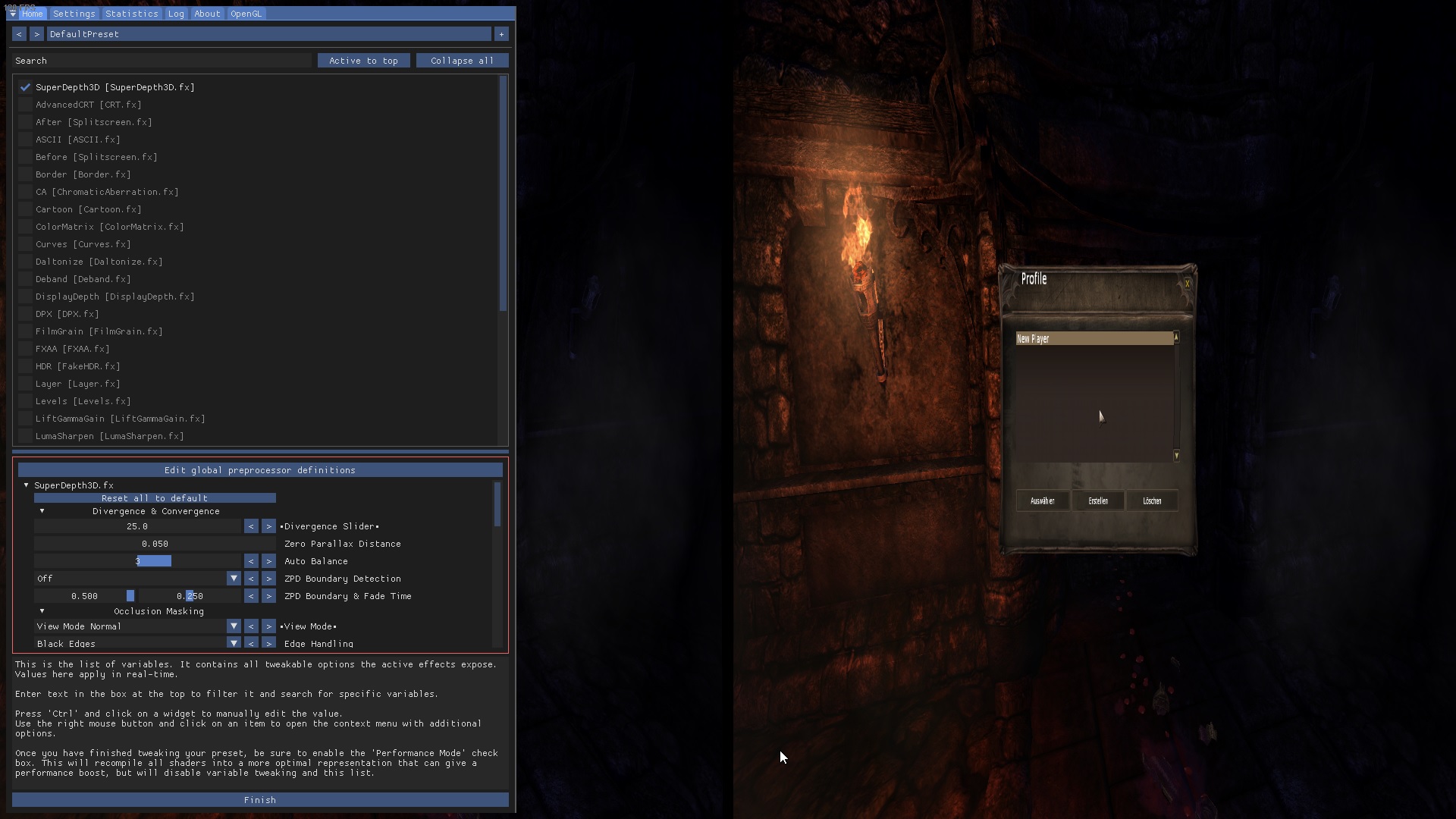Click Reset all to default button
This screenshot has height=819, width=1456.
point(155,498)
